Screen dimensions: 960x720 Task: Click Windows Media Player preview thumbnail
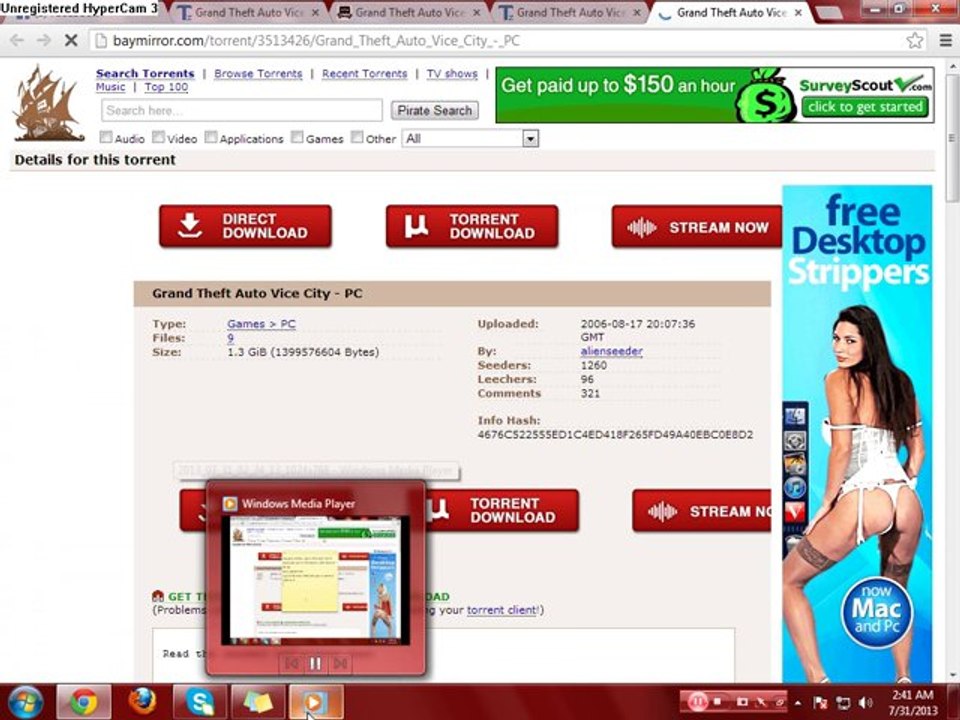tap(315, 580)
